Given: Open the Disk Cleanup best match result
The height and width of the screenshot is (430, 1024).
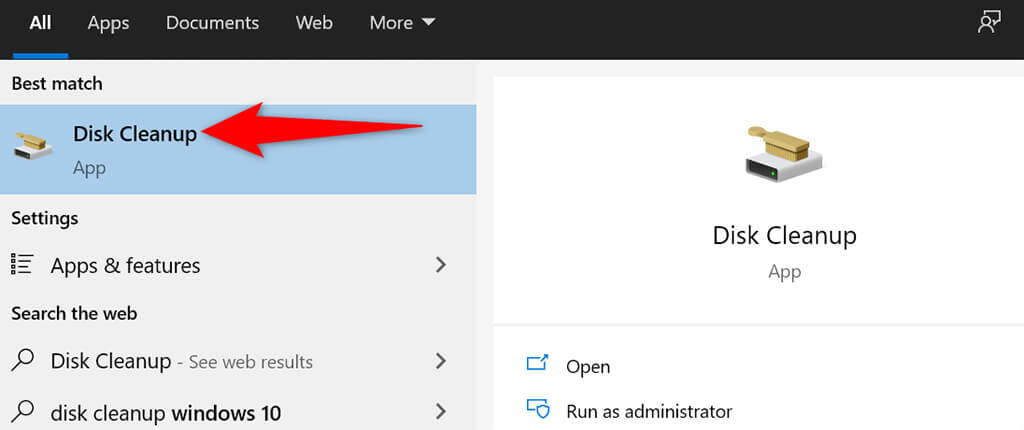Looking at the screenshot, I should pyautogui.click(x=135, y=134).
